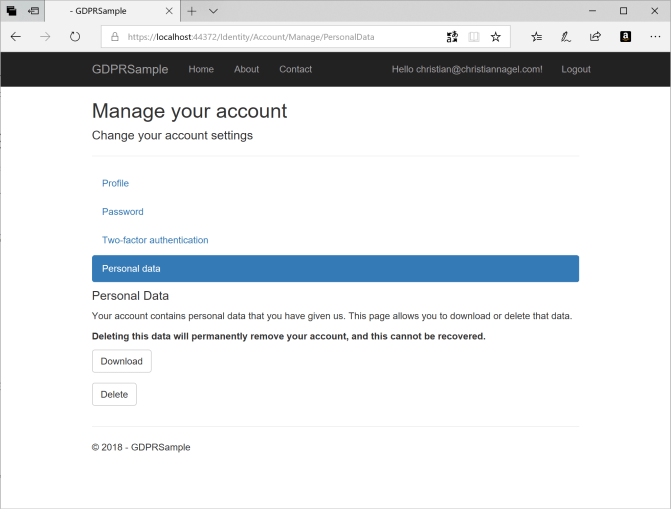
Task: Click the lock icon in address bar
Action: click(x=115, y=37)
